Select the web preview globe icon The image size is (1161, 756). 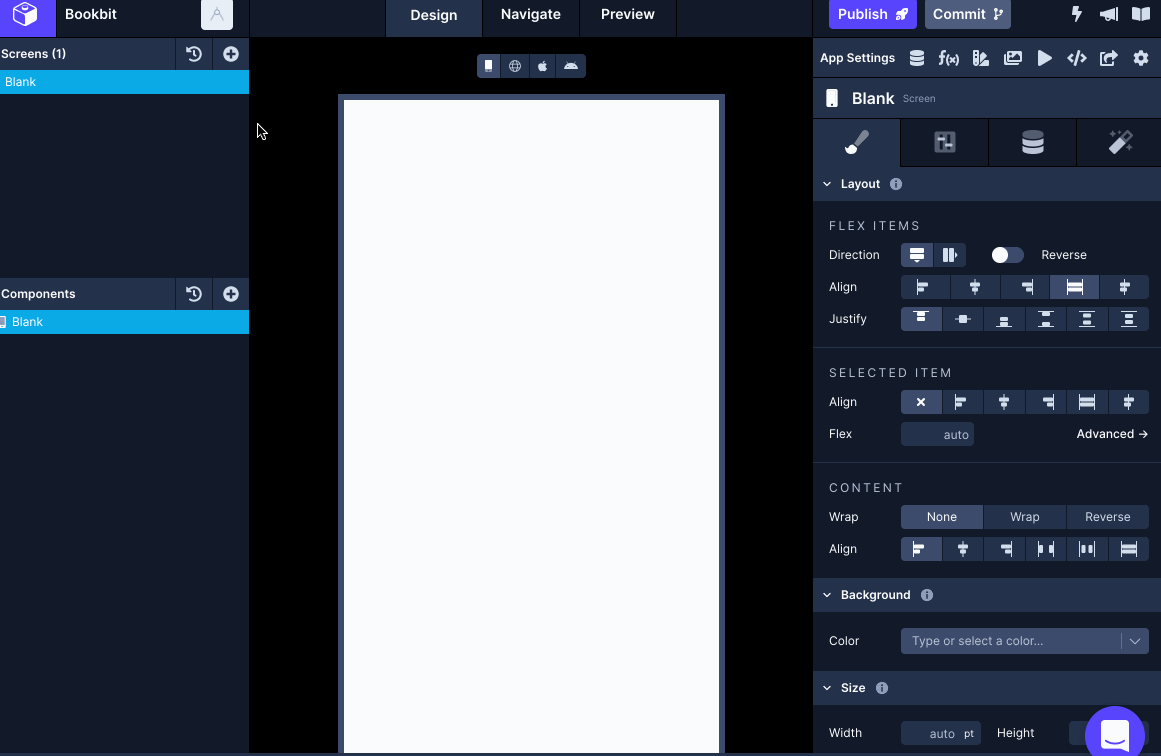[515, 65]
